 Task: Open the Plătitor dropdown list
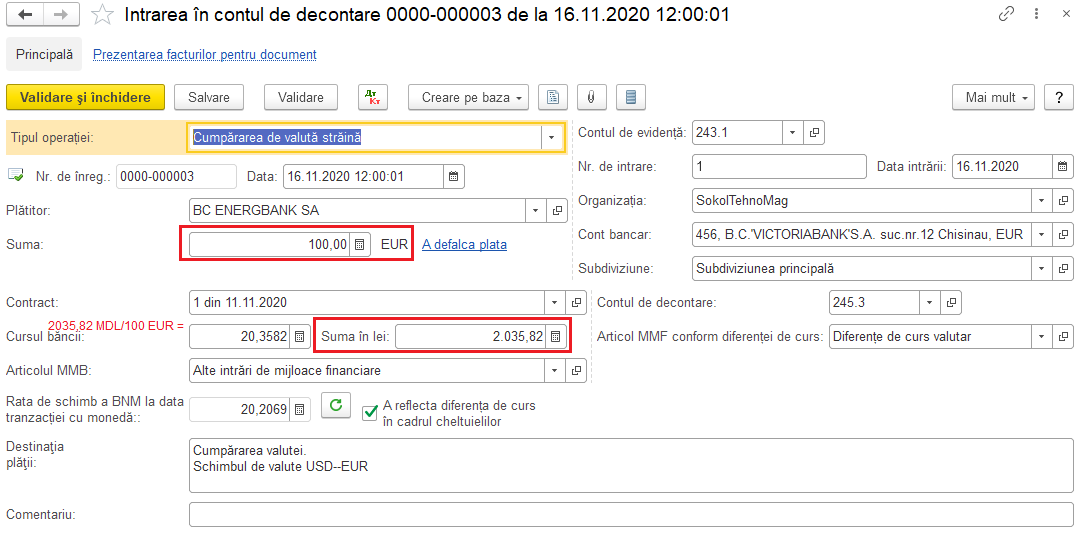pyautogui.click(x=535, y=211)
